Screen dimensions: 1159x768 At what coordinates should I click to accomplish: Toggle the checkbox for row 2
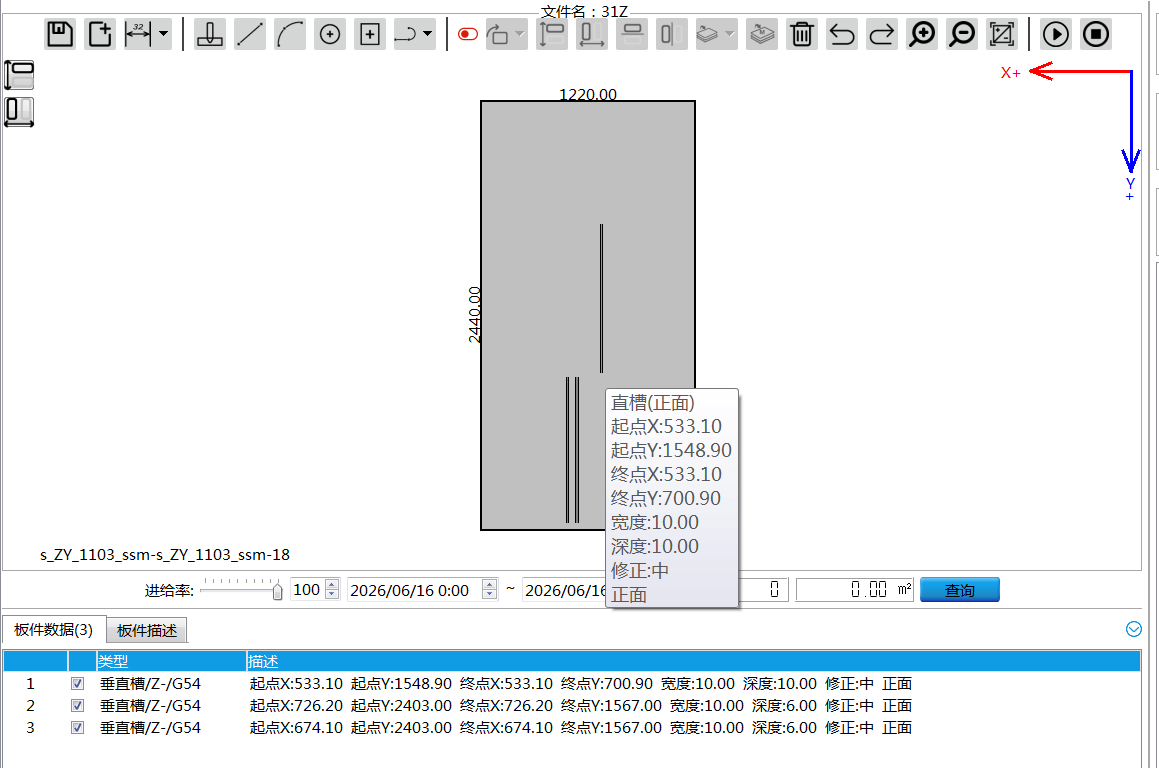[x=77, y=706]
